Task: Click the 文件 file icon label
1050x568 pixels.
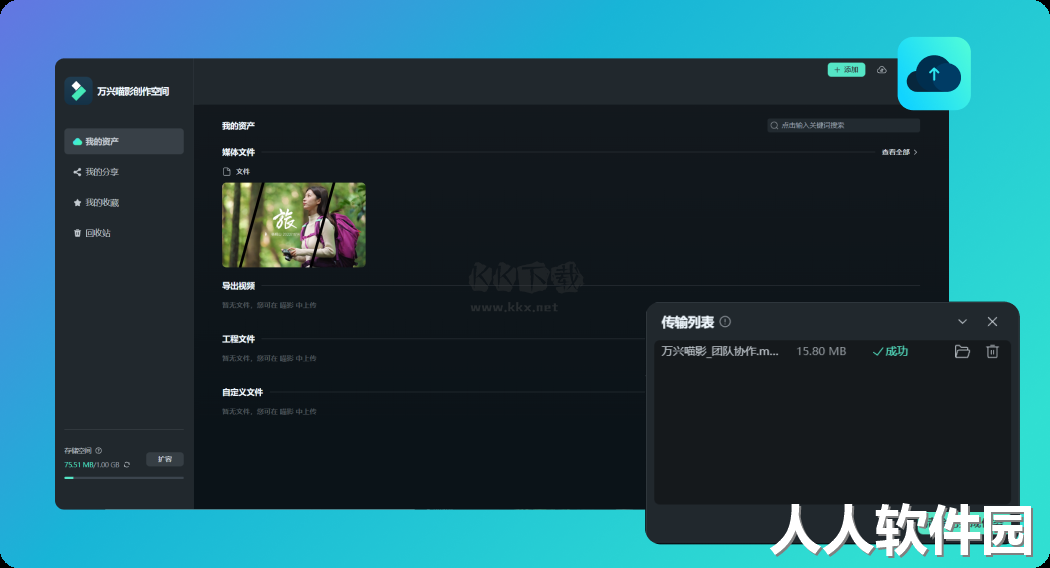Action: pyautogui.click(x=236, y=171)
